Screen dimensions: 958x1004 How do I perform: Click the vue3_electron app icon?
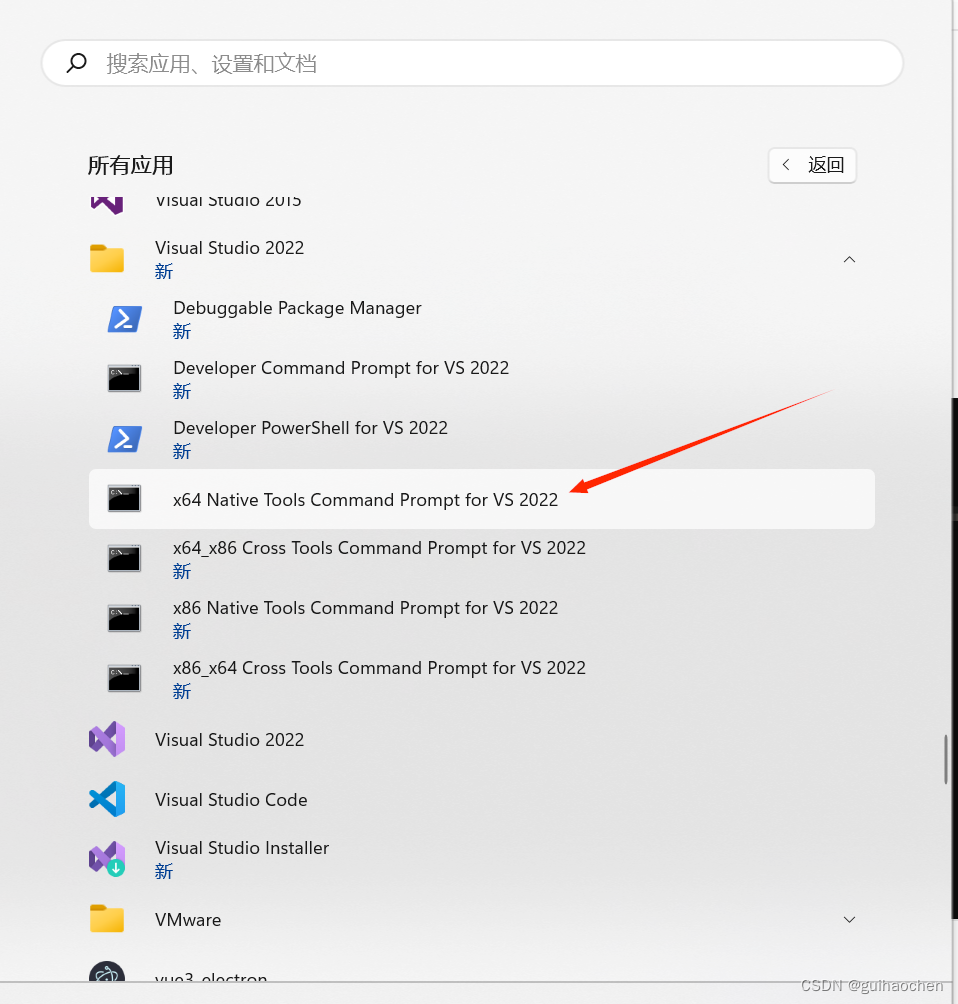(x=107, y=972)
